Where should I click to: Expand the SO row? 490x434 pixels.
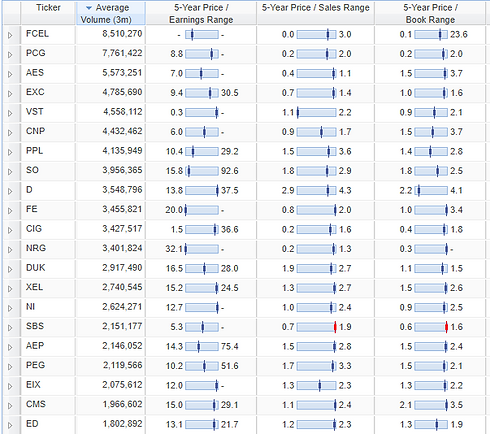click(10, 171)
